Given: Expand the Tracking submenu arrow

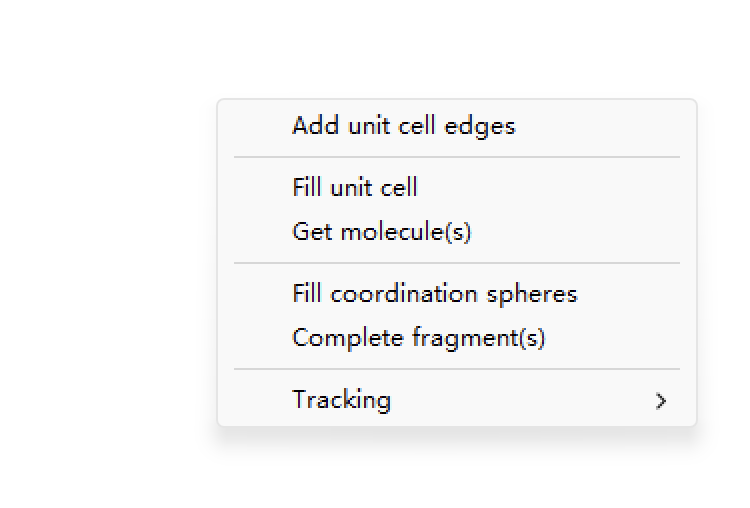Looking at the screenshot, I should pos(660,401).
